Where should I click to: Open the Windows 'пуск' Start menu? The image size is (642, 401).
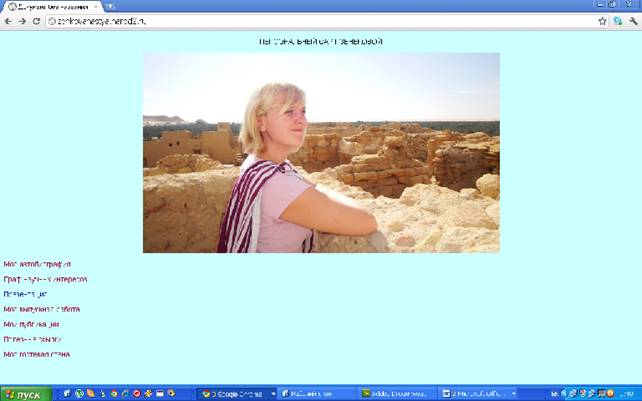pos(24,394)
